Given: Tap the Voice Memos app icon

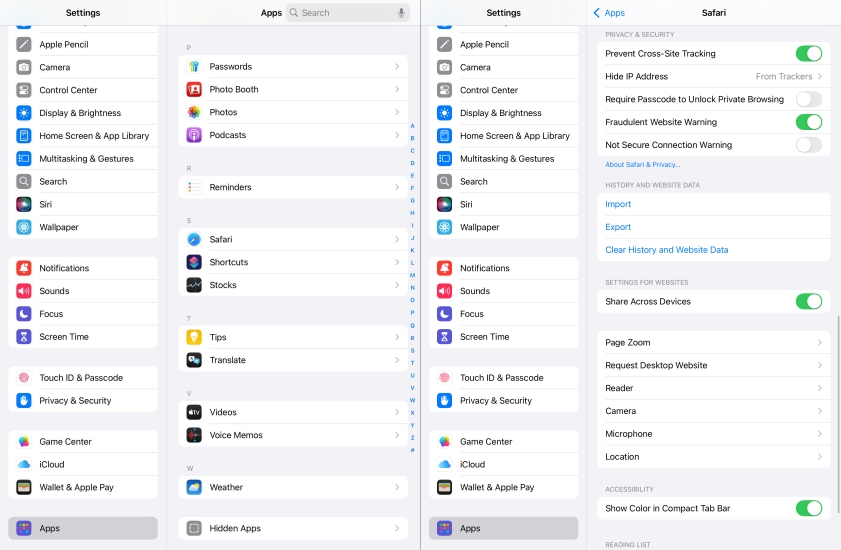Looking at the screenshot, I should click(x=194, y=435).
